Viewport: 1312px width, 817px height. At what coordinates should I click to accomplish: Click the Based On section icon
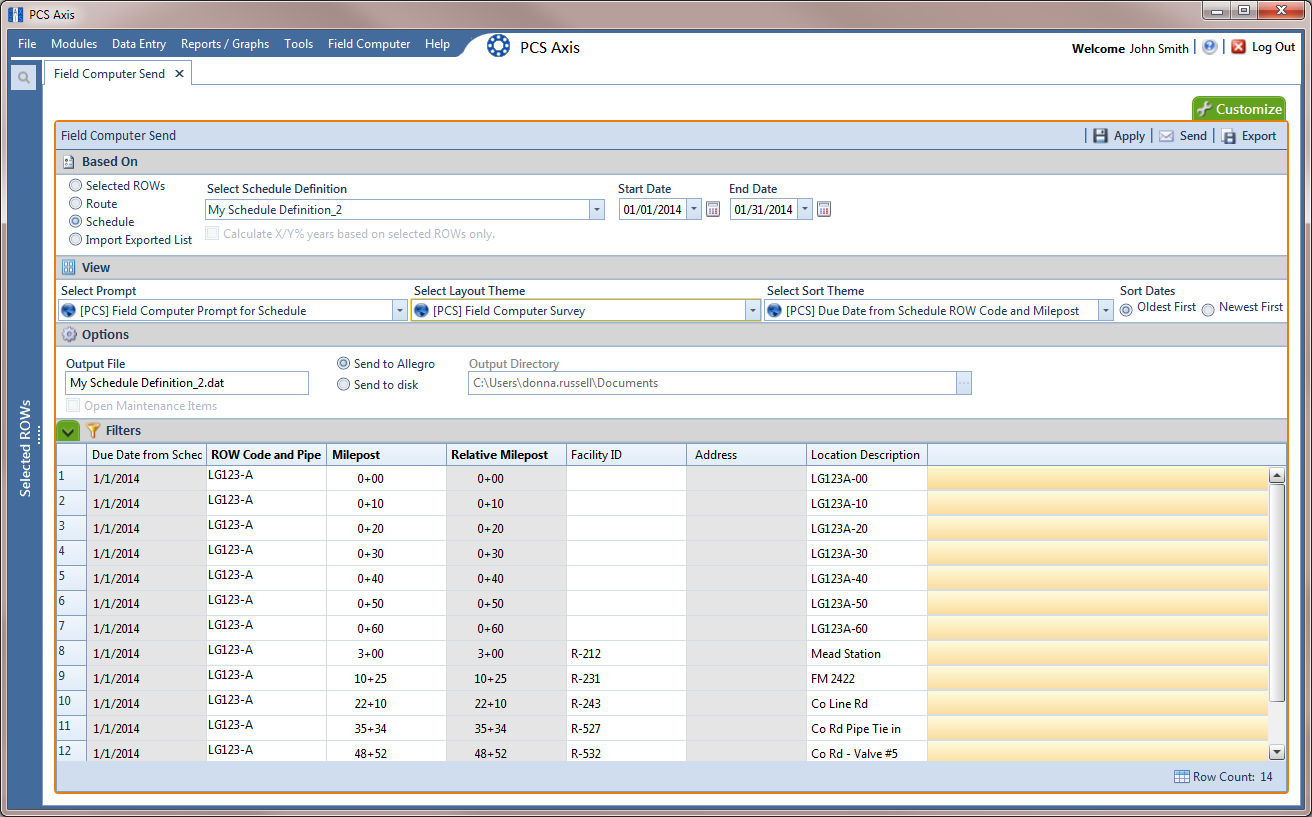69,162
